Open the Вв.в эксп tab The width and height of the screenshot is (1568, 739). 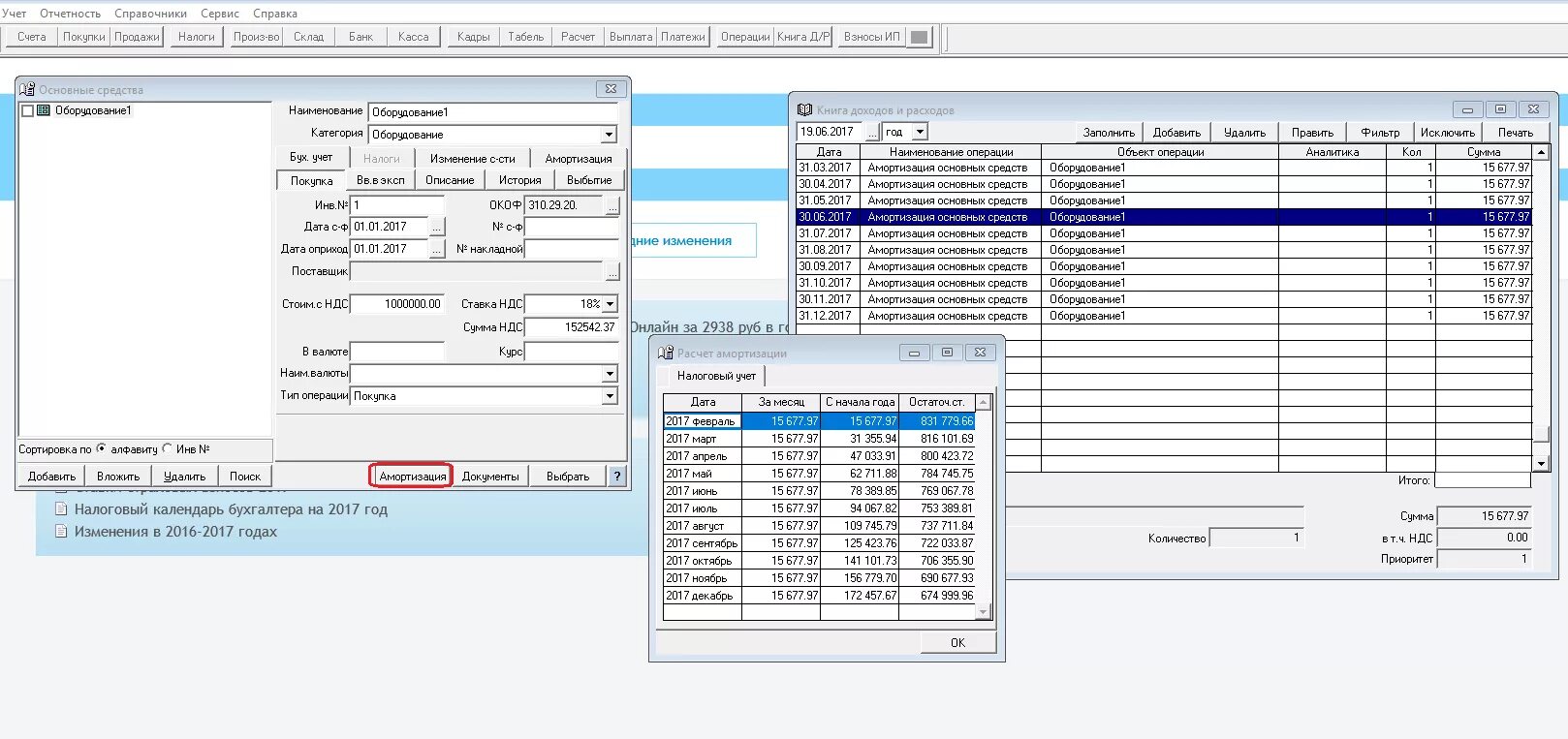pyautogui.click(x=381, y=180)
